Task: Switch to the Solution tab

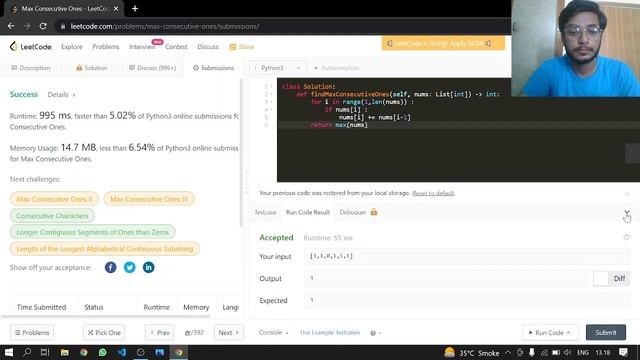Action: click(x=91, y=68)
